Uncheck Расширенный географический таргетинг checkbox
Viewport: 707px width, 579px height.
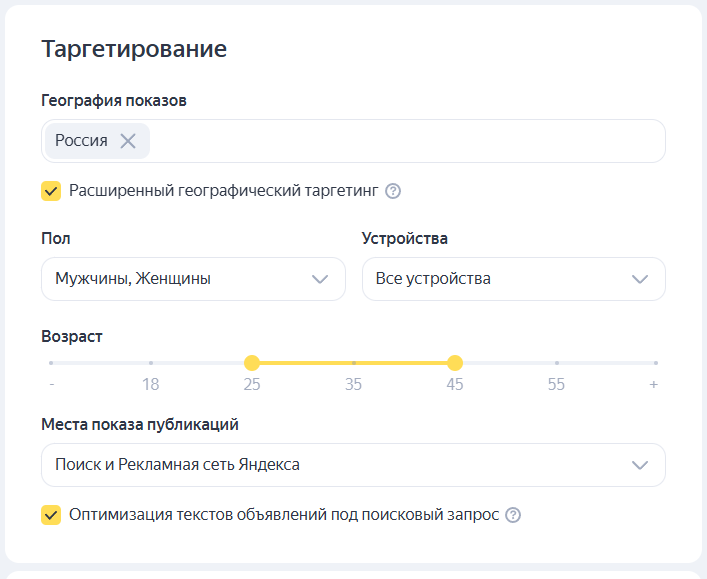[x=51, y=191]
